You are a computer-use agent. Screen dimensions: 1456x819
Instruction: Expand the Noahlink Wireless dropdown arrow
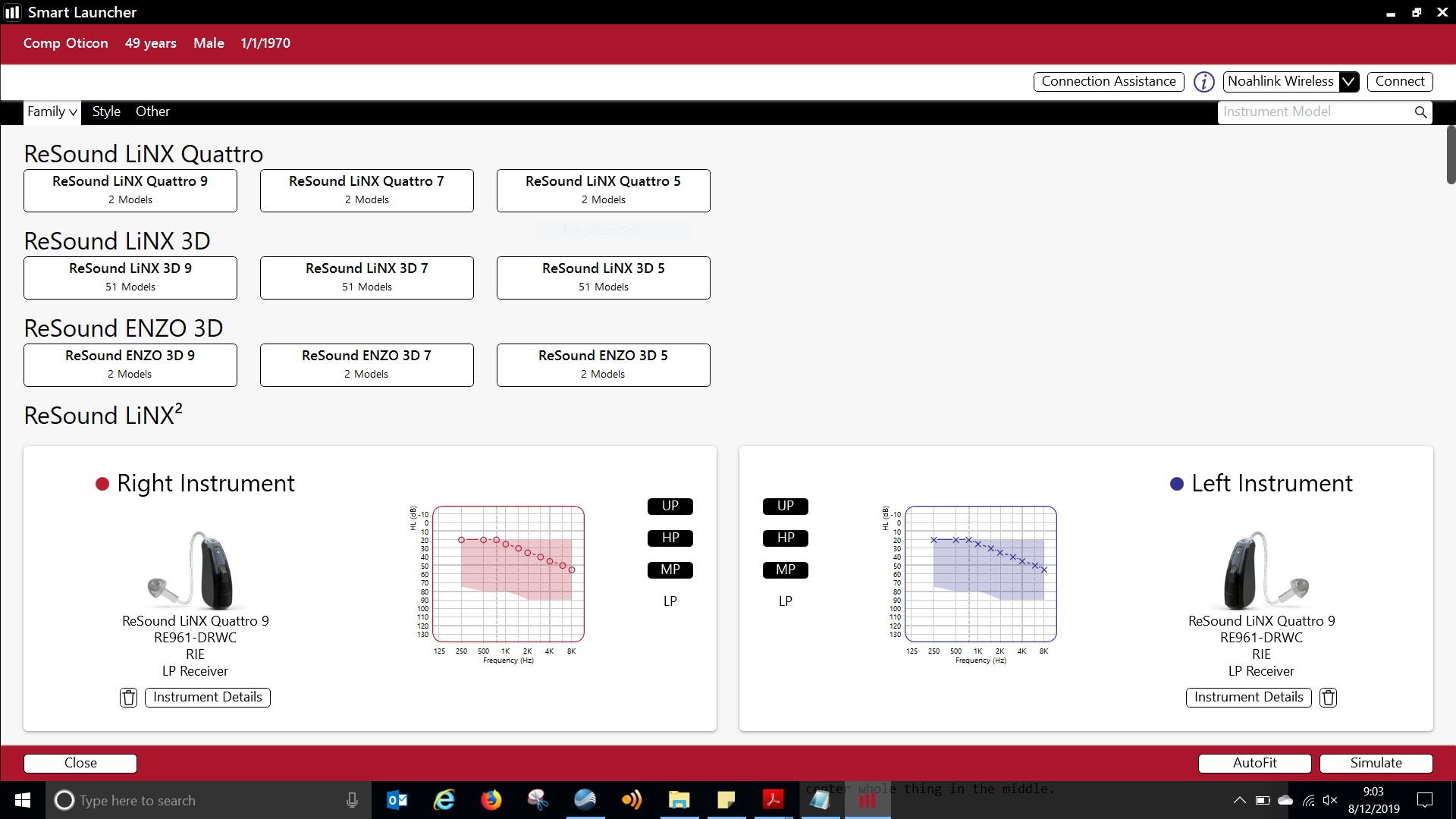click(x=1348, y=82)
